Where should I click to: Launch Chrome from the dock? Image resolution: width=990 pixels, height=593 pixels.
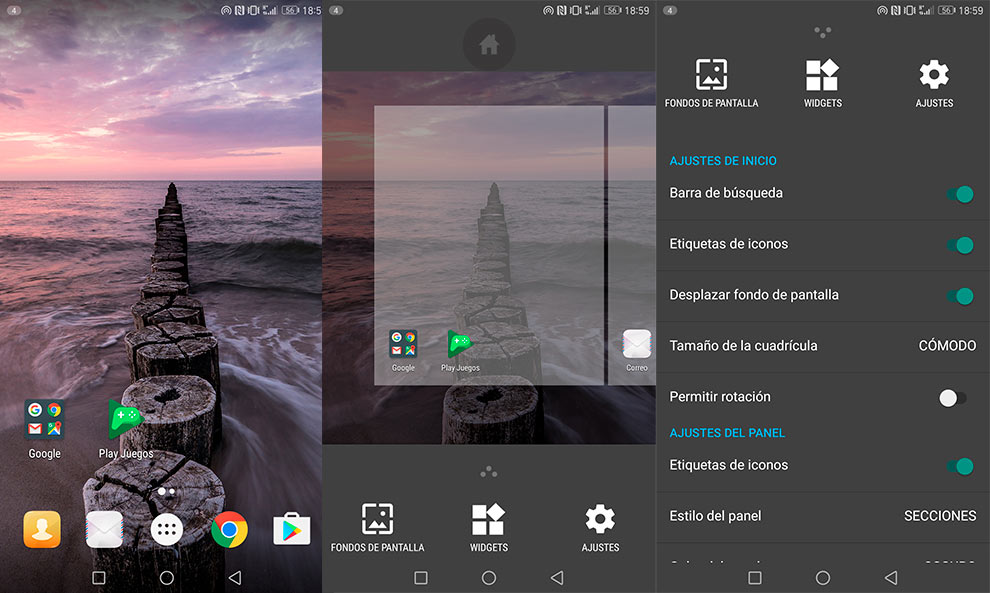coord(228,527)
